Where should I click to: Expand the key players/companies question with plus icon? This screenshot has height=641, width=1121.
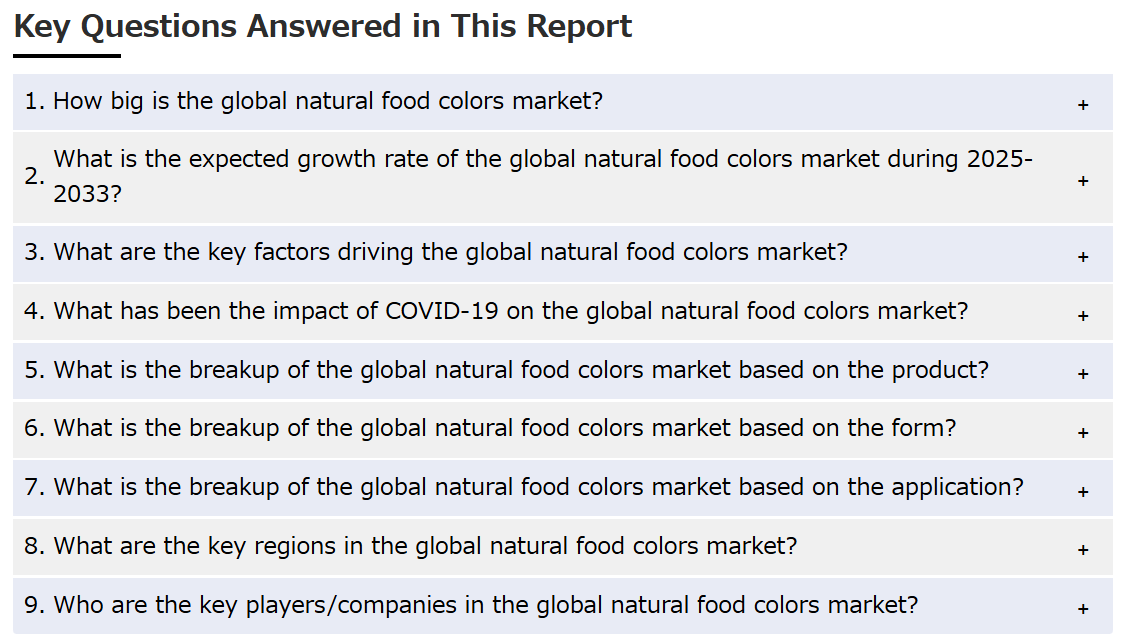[1082, 609]
